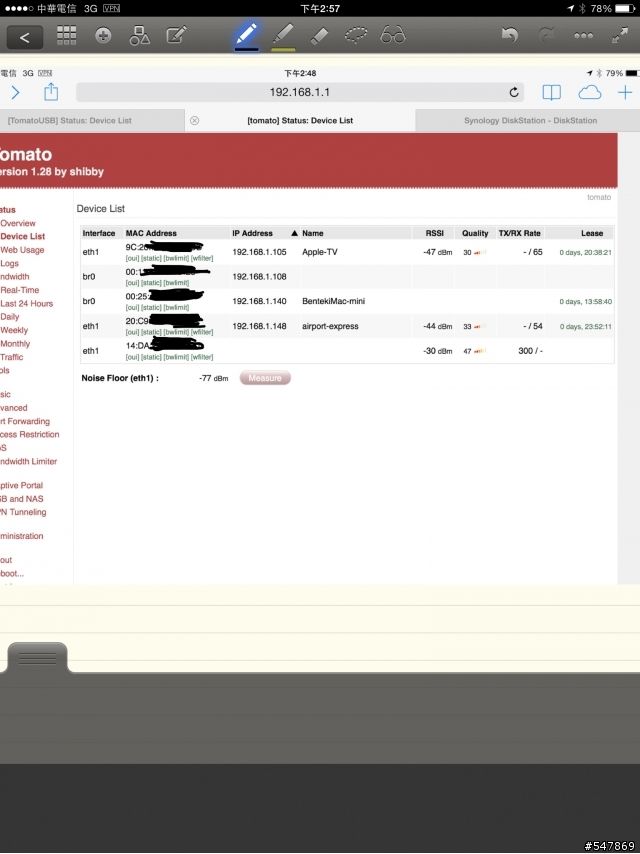Click IP address 192.168.1.108
640x854 pixels.
(259, 277)
